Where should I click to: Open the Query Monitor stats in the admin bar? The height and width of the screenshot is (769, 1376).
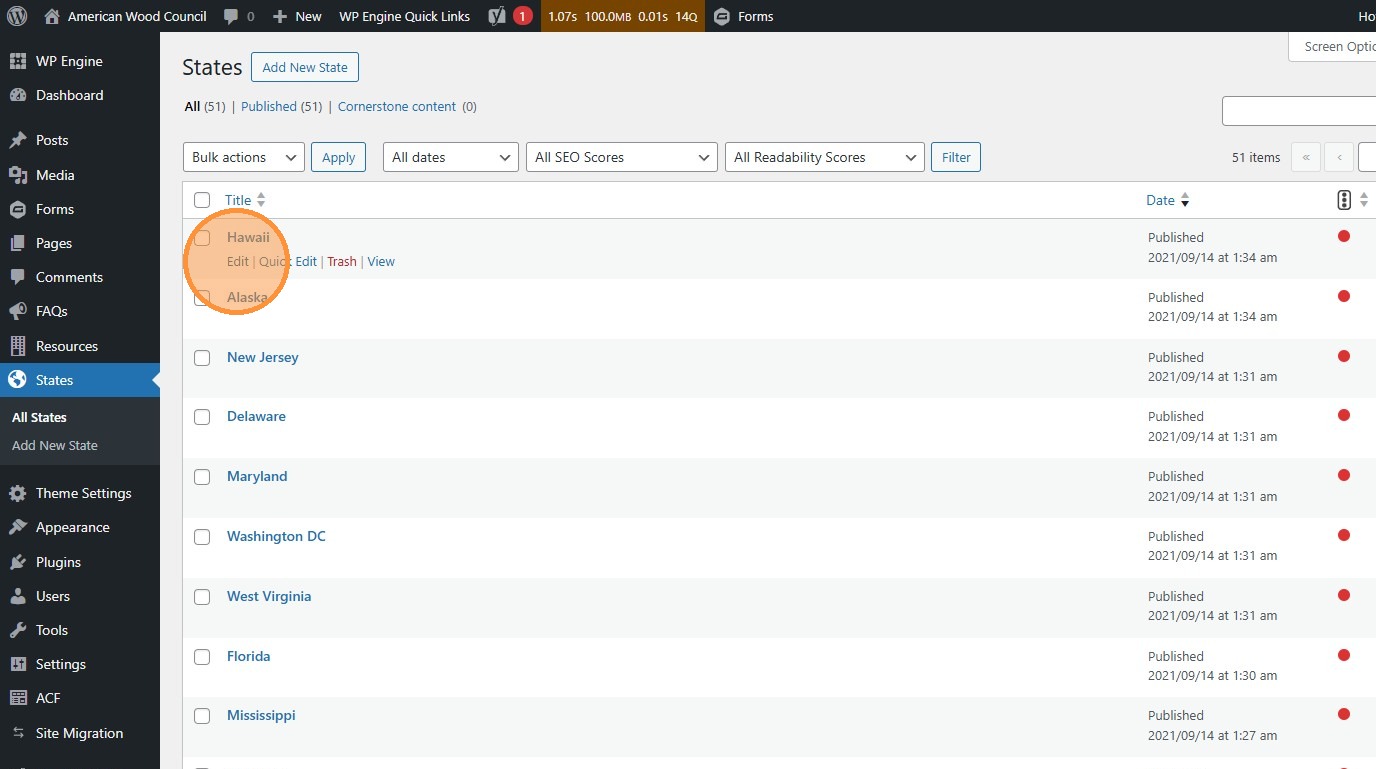click(623, 16)
